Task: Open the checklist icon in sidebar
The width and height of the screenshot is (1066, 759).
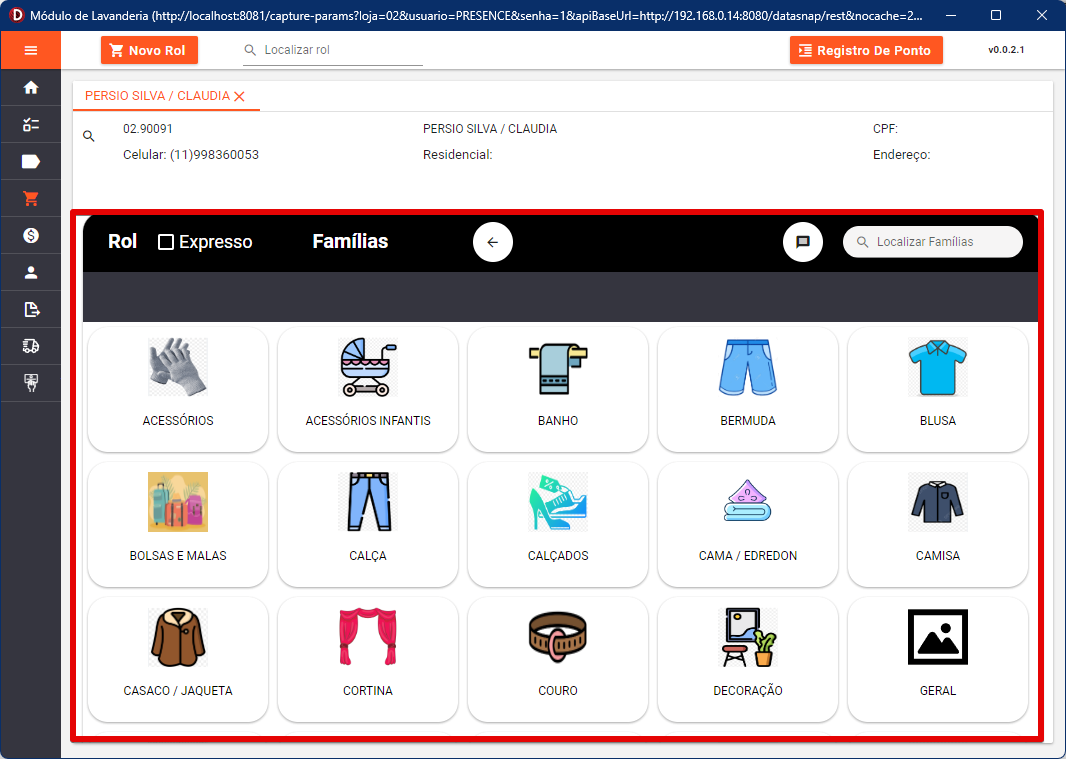Action: tap(31, 124)
